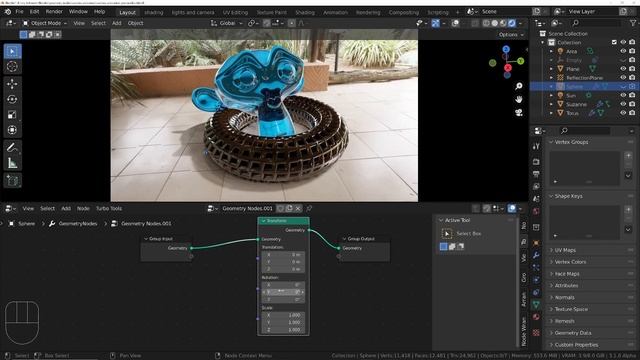This screenshot has height=360, width=640.
Task: Select the Measure tool
Action: (12, 163)
